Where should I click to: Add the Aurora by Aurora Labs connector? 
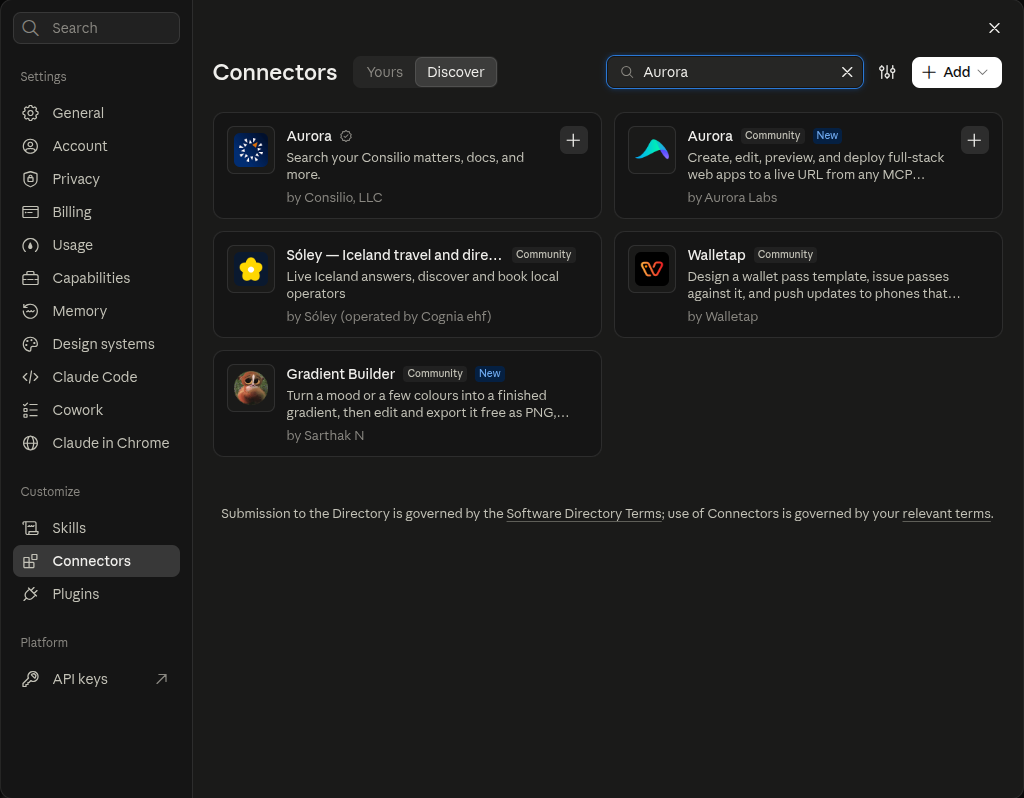pos(974,140)
